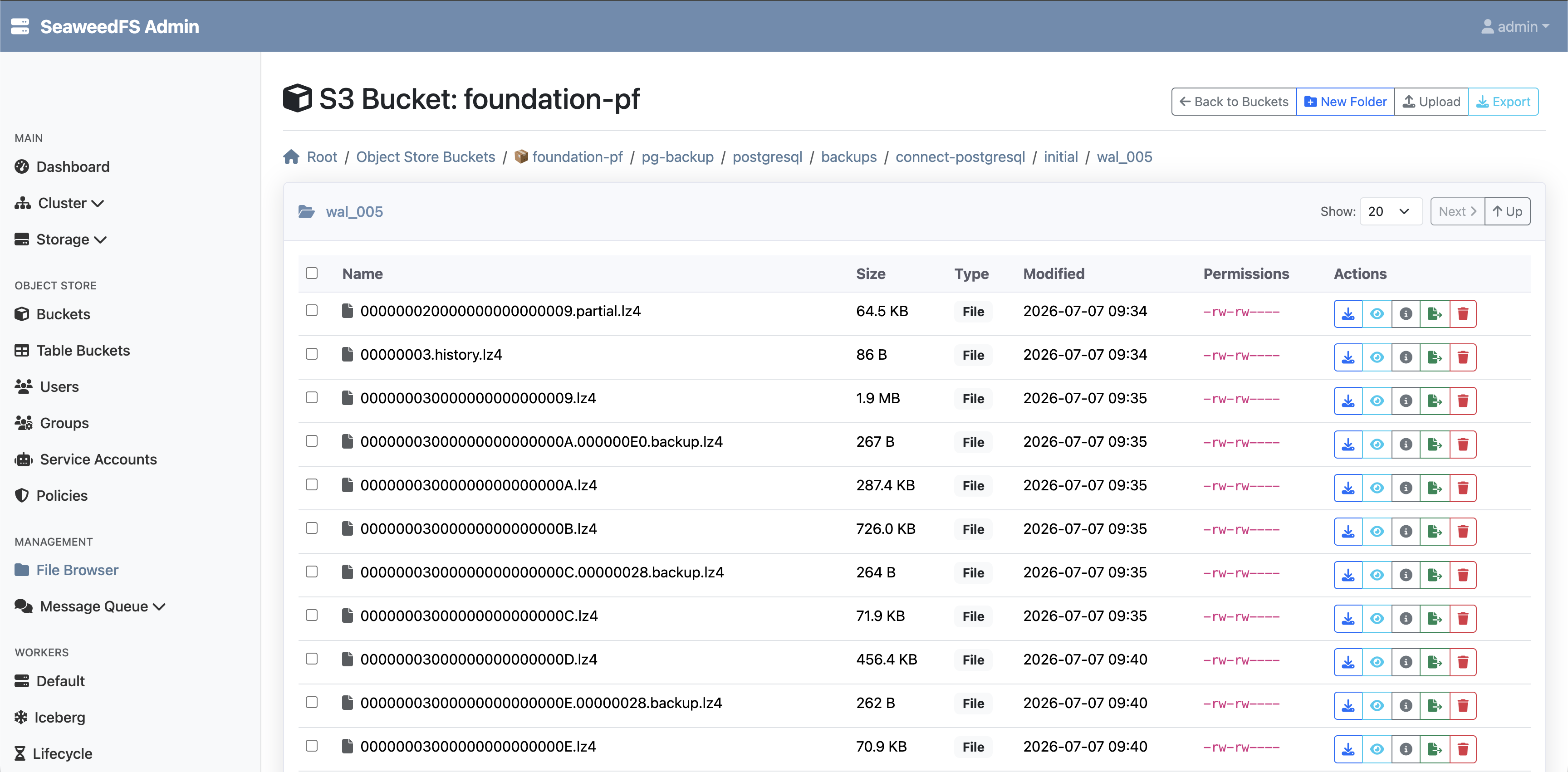The height and width of the screenshot is (772, 1568).
Task: Download the 00000003.history.lz4 file
Action: tap(1347, 357)
